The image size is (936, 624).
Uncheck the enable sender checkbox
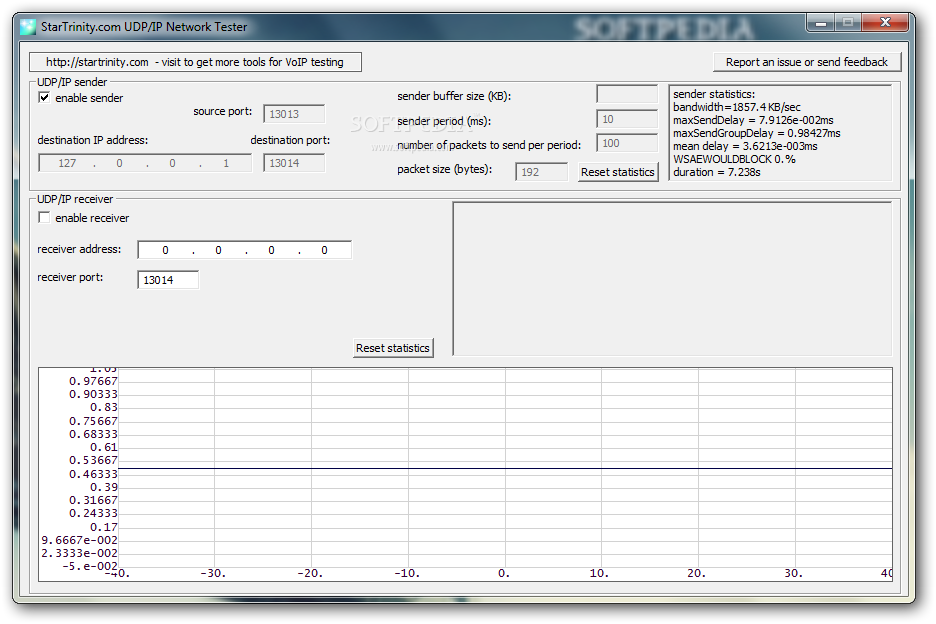tap(44, 97)
